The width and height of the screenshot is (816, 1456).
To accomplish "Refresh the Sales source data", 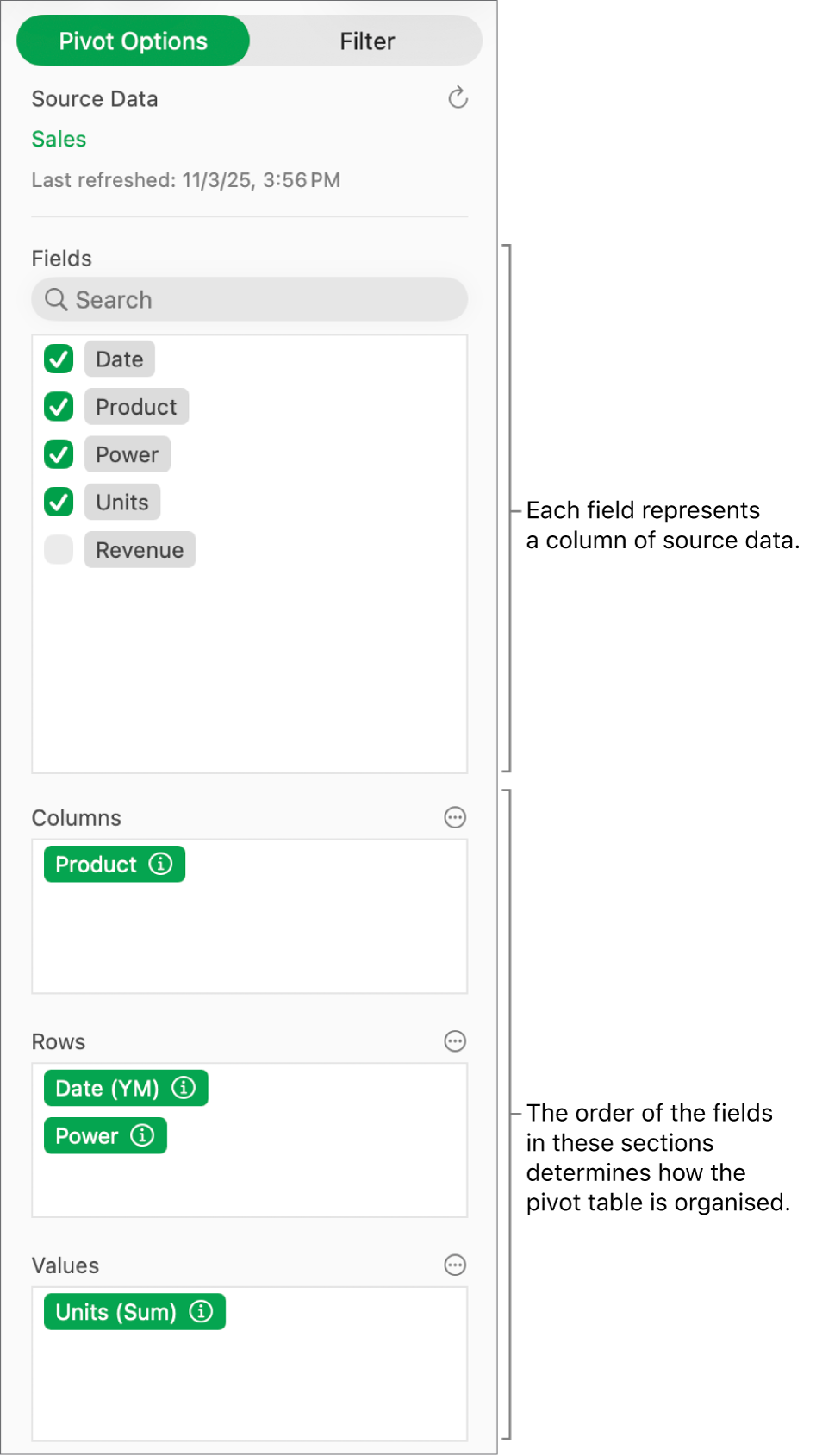I will click(458, 98).
